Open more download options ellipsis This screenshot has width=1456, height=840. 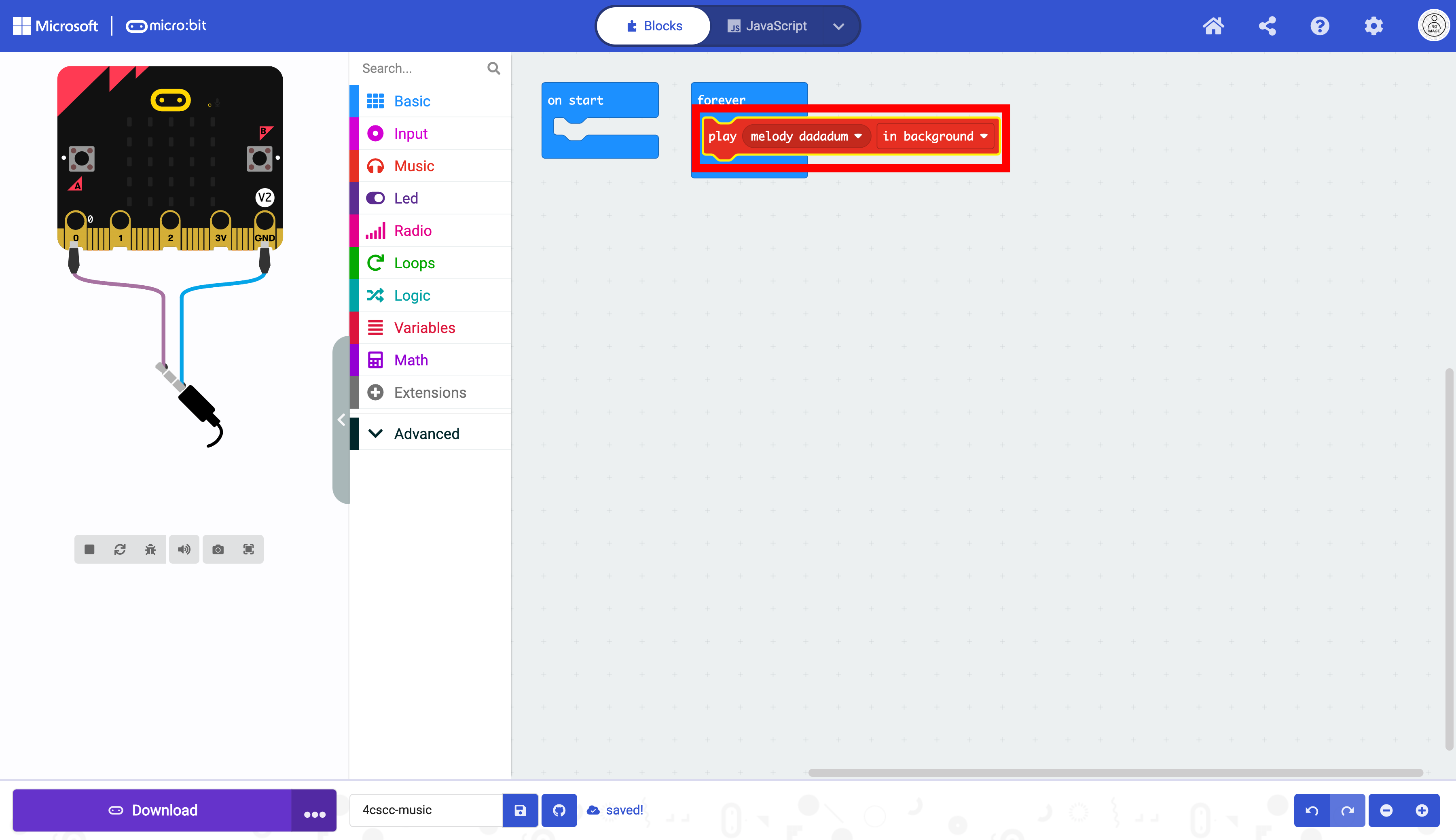[x=314, y=810]
